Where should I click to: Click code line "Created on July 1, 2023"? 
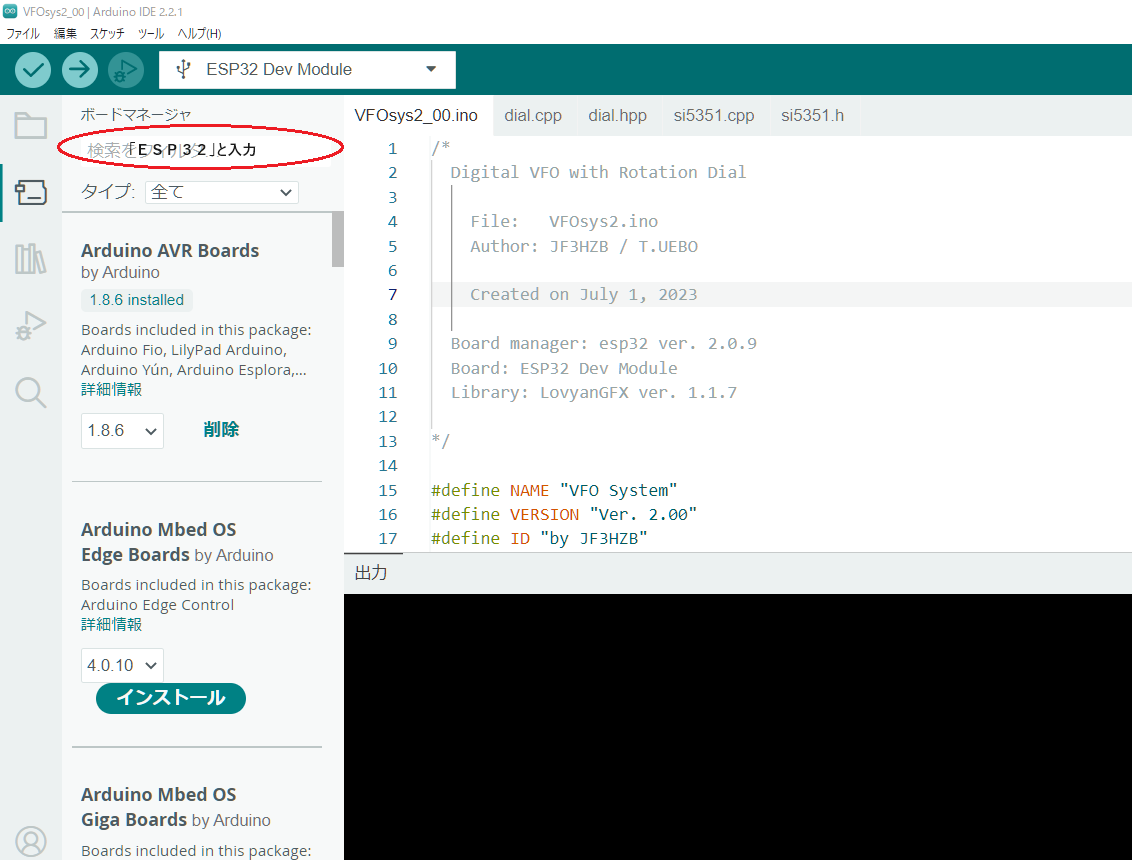583,295
